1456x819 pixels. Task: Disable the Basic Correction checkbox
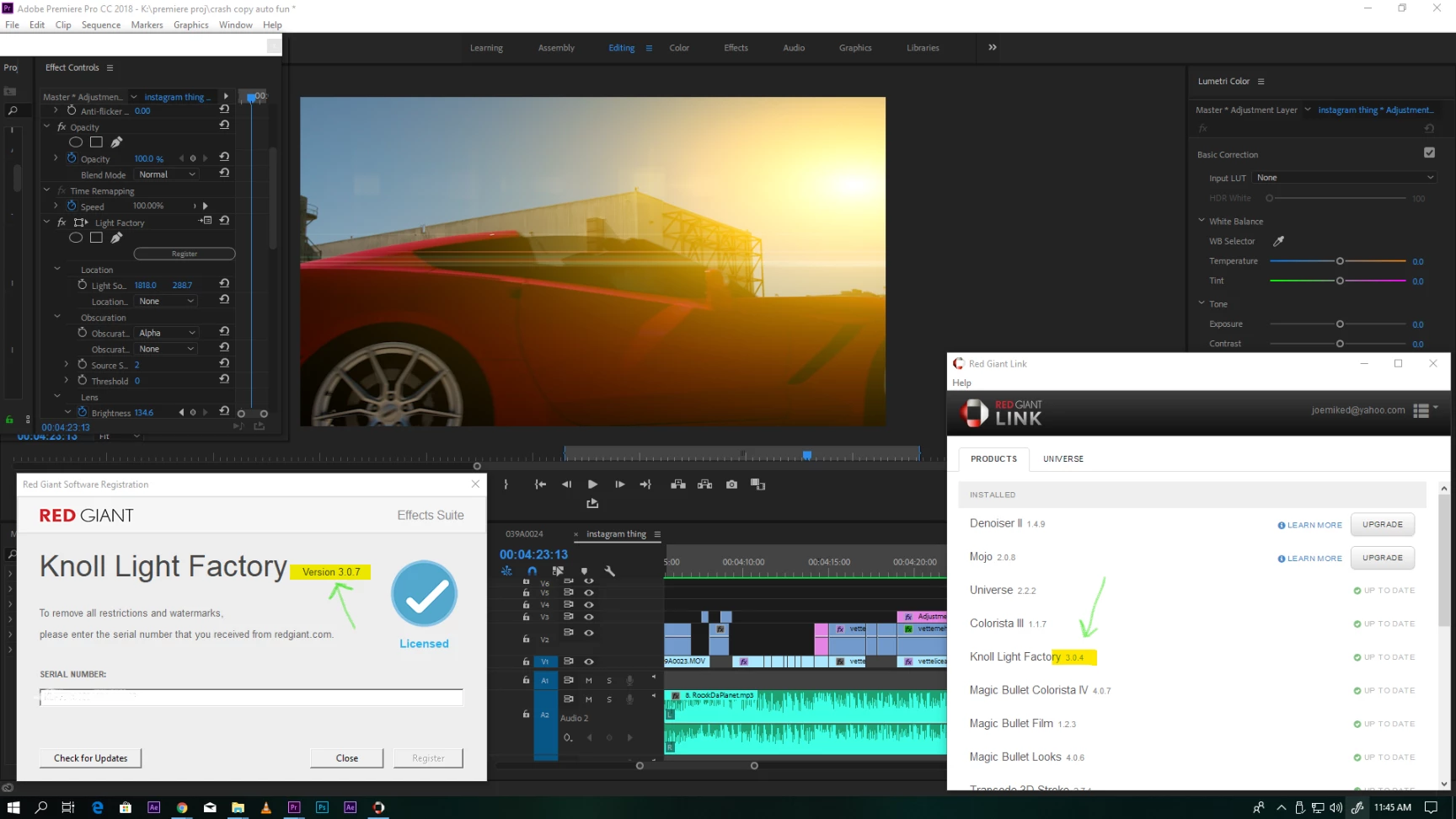1429,153
